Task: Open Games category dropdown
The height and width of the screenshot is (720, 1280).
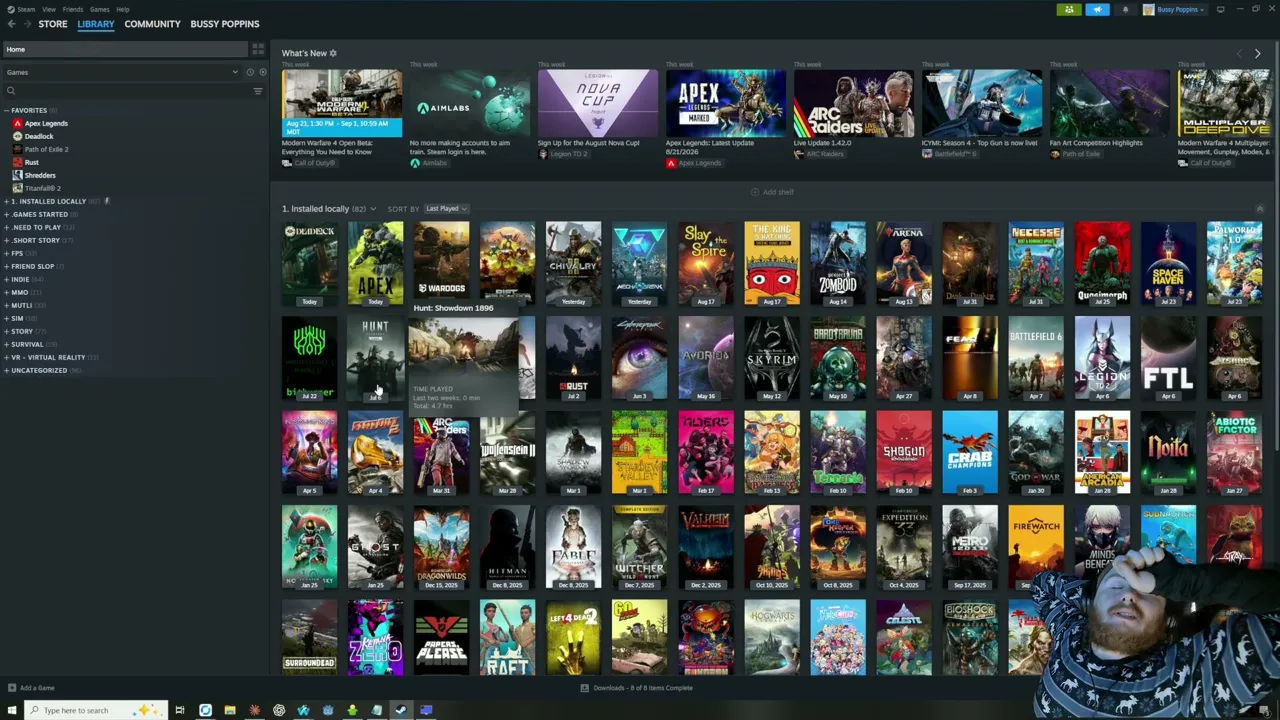Action: tap(122, 72)
